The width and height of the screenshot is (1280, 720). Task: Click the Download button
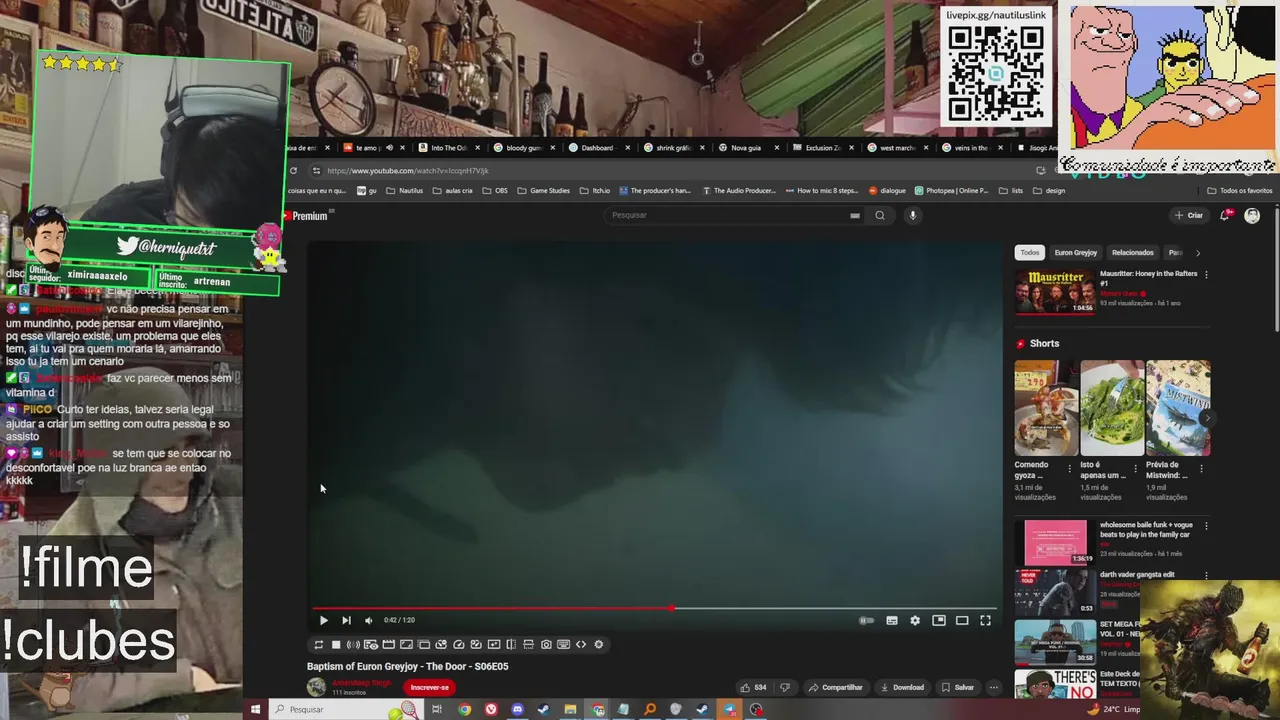902,687
